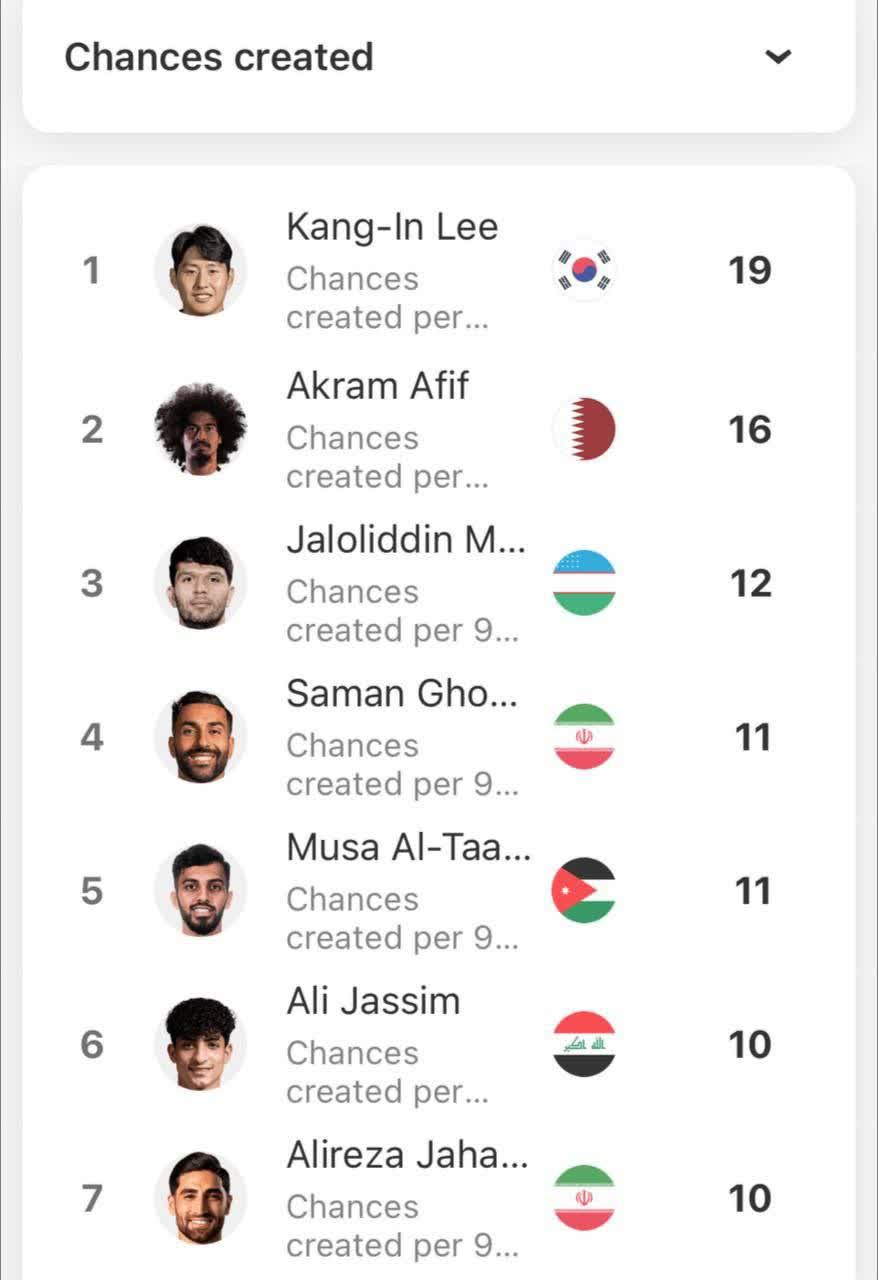878x1280 pixels.
Task: Open Akram Afif player name link
Action: pos(378,386)
